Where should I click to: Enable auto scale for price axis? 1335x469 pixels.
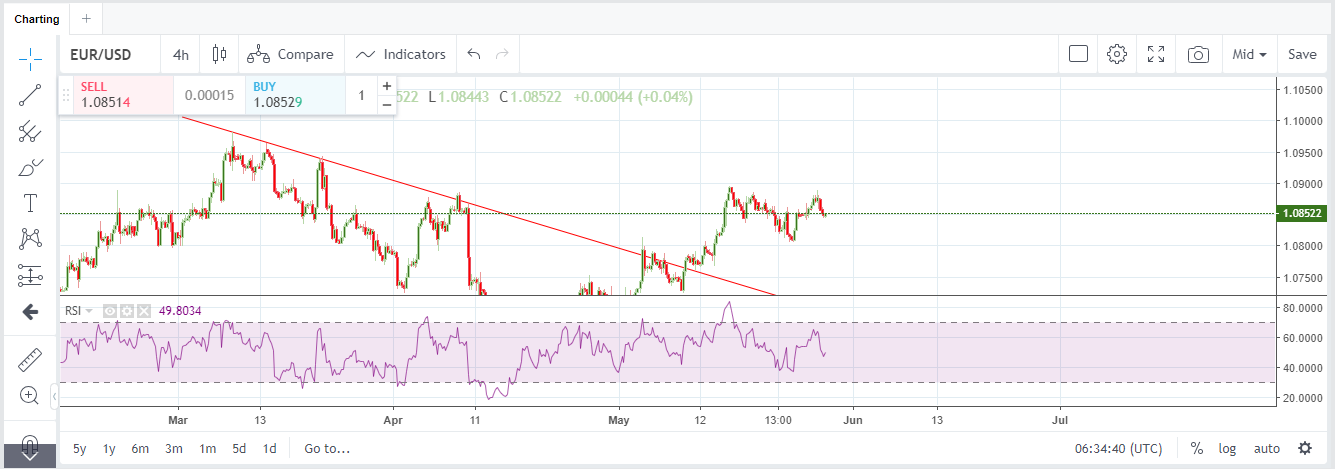click(1266, 448)
